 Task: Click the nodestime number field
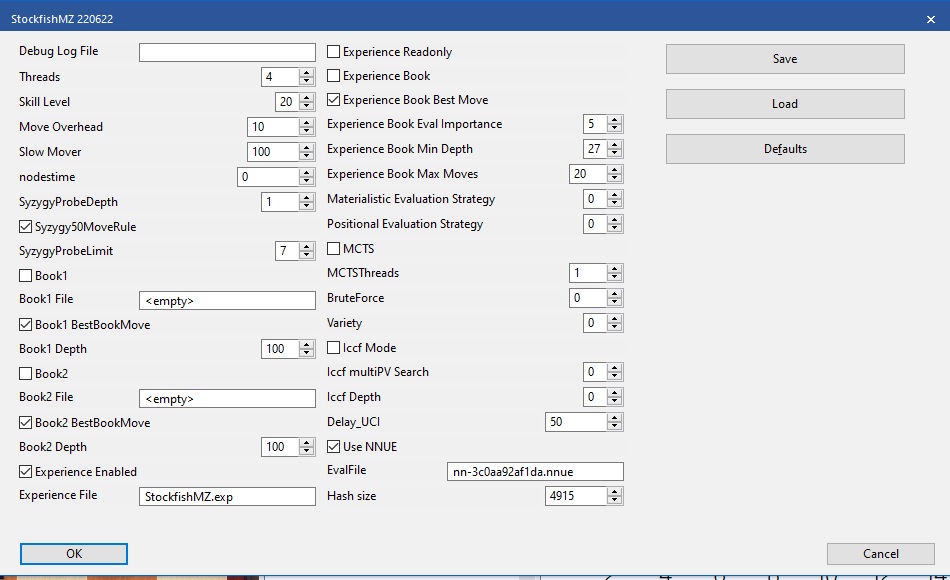pyautogui.click(x=268, y=176)
